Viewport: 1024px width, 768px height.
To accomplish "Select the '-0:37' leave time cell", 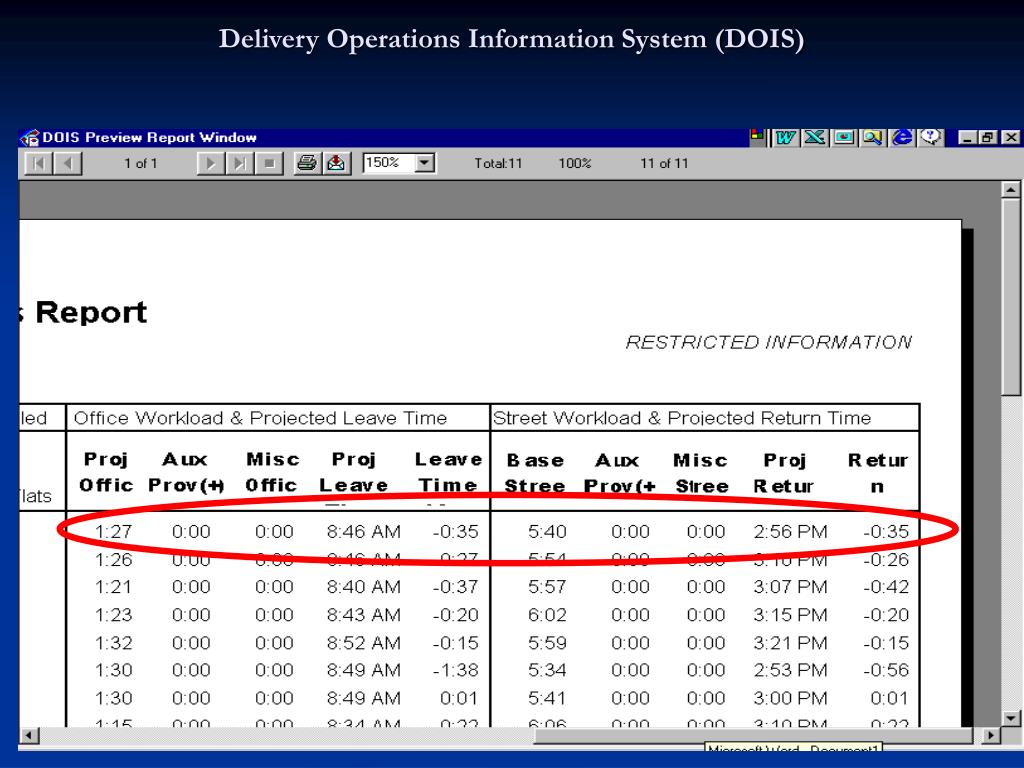I will point(455,587).
